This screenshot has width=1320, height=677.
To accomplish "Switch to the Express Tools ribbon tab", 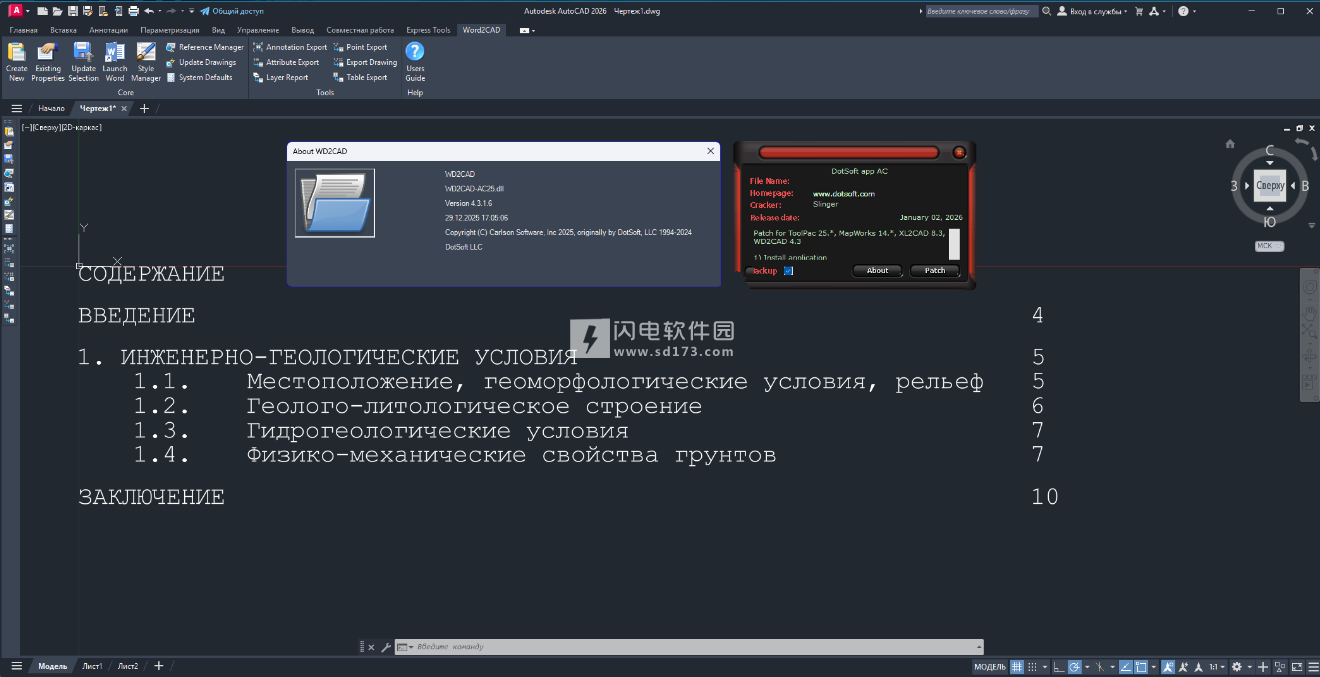I will [427, 30].
